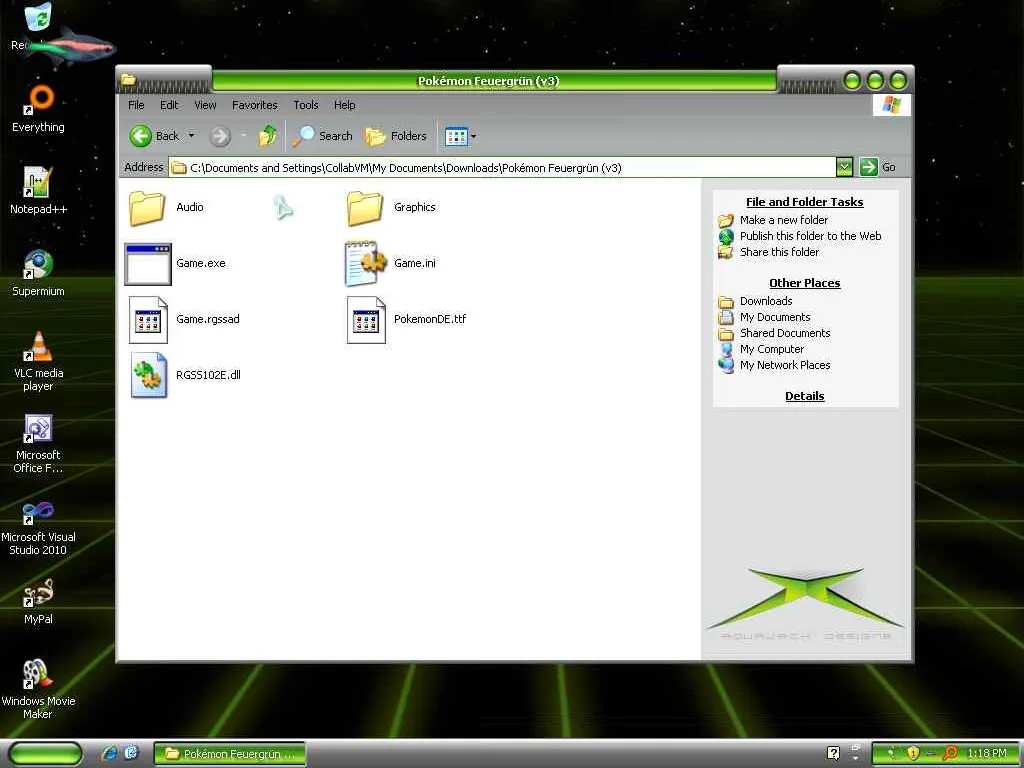Select the PokemonDE.ttf file name text
The height and width of the screenshot is (768, 1024).
[x=430, y=319]
